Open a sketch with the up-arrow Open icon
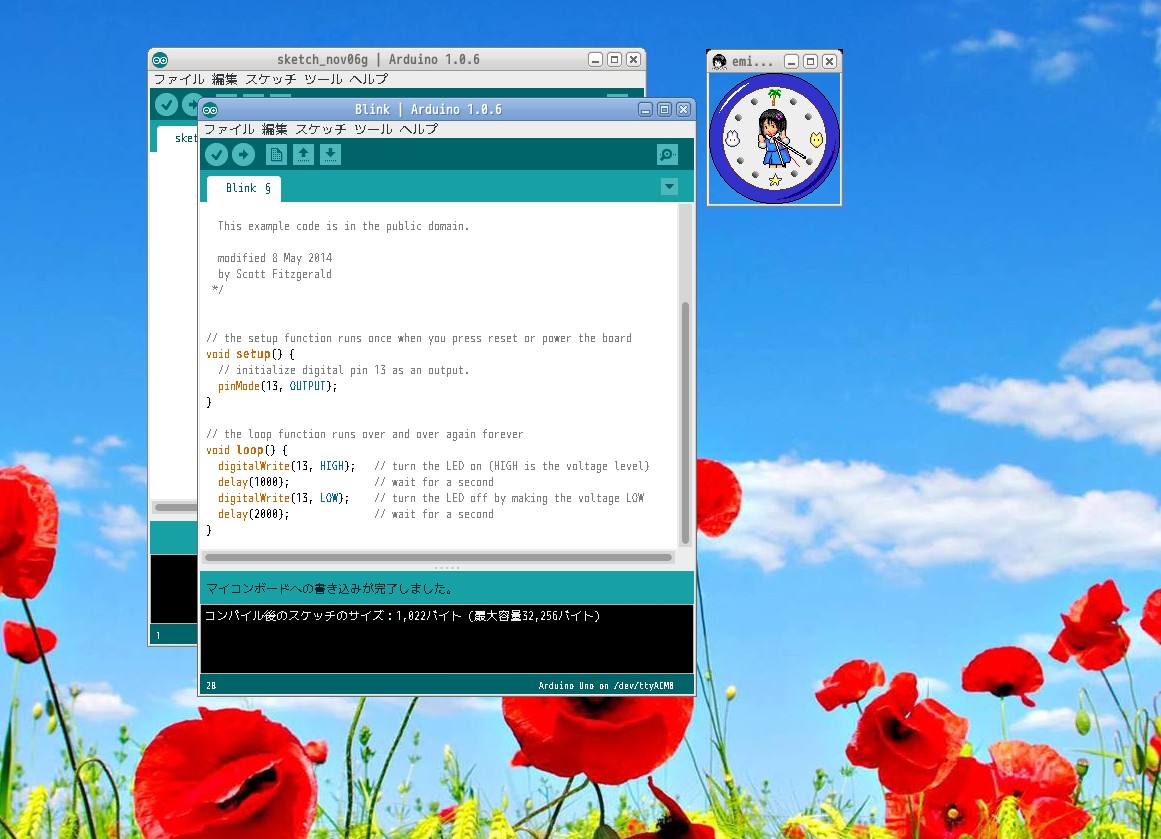The width and height of the screenshot is (1161, 839). click(x=303, y=154)
